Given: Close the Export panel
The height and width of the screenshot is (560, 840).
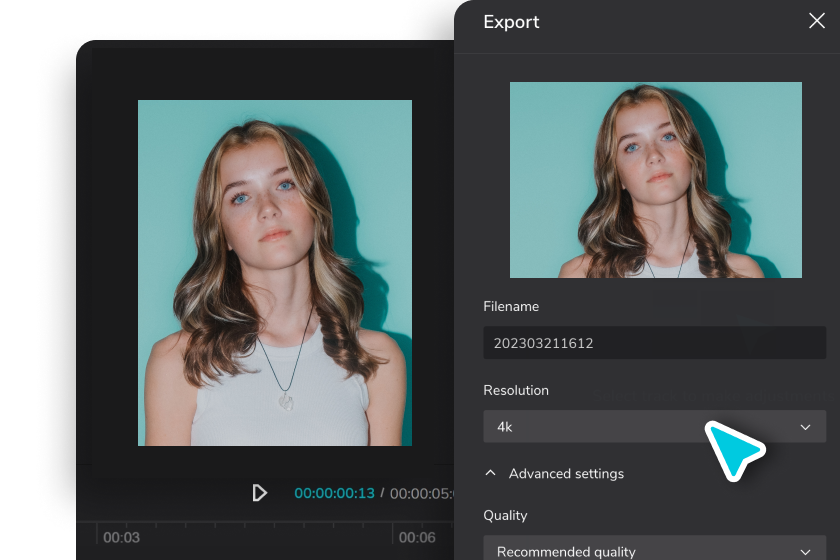Looking at the screenshot, I should point(816,21).
